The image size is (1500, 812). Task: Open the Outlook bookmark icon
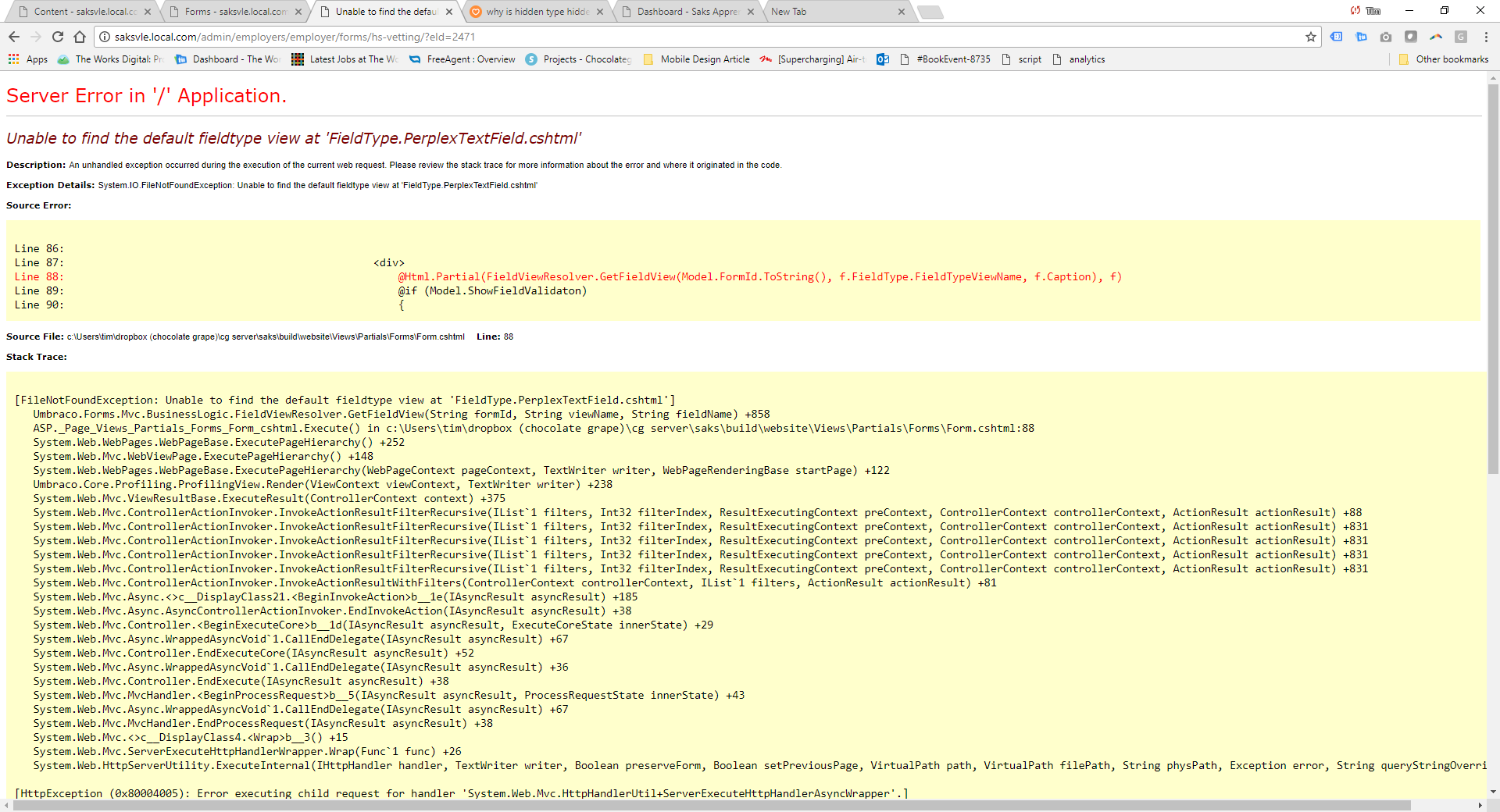883,59
